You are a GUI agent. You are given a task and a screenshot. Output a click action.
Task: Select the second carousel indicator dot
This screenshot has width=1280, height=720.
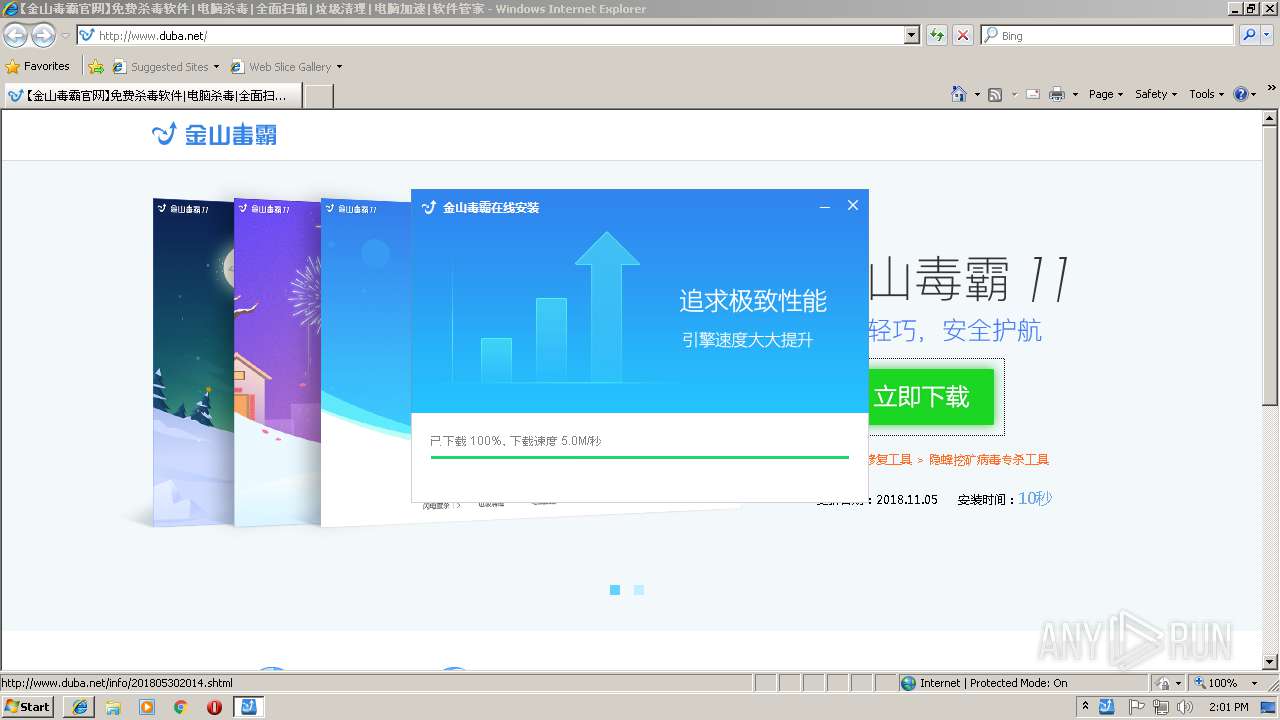click(x=639, y=590)
